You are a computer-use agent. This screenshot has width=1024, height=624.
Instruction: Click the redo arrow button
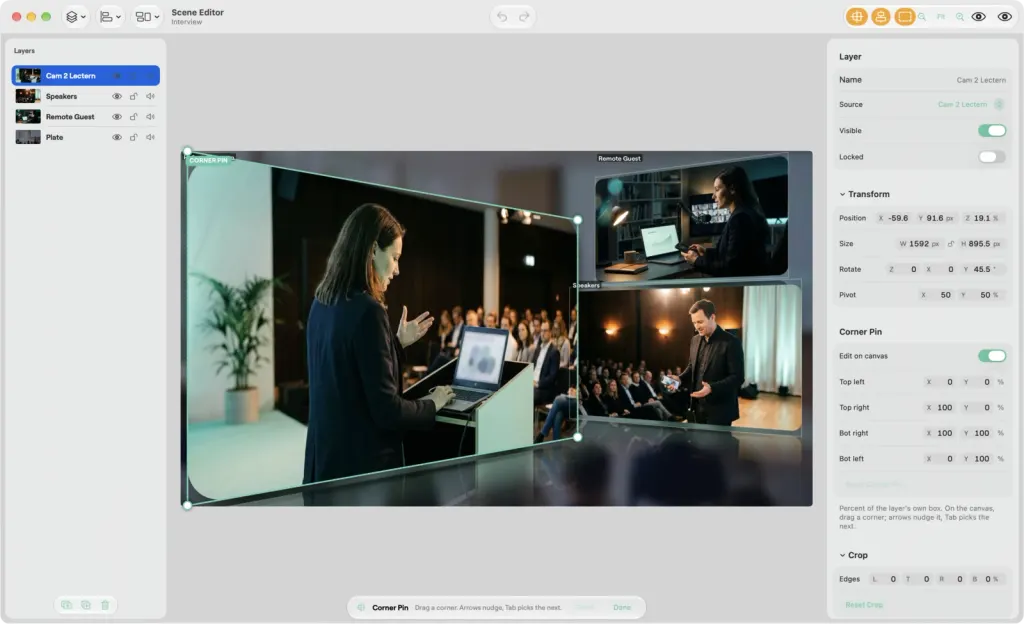pyautogui.click(x=524, y=17)
